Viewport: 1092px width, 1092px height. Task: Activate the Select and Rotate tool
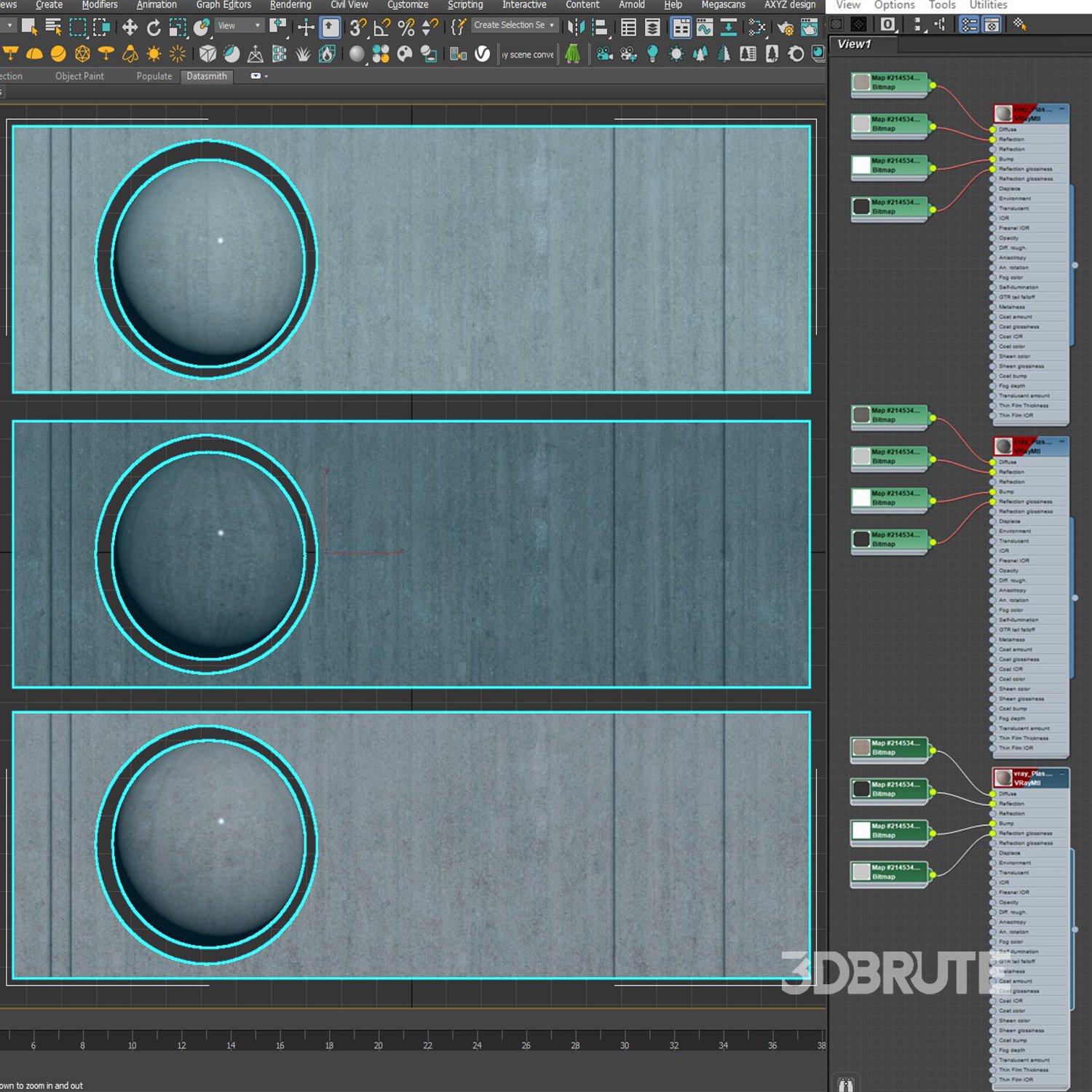pyautogui.click(x=154, y=28)
